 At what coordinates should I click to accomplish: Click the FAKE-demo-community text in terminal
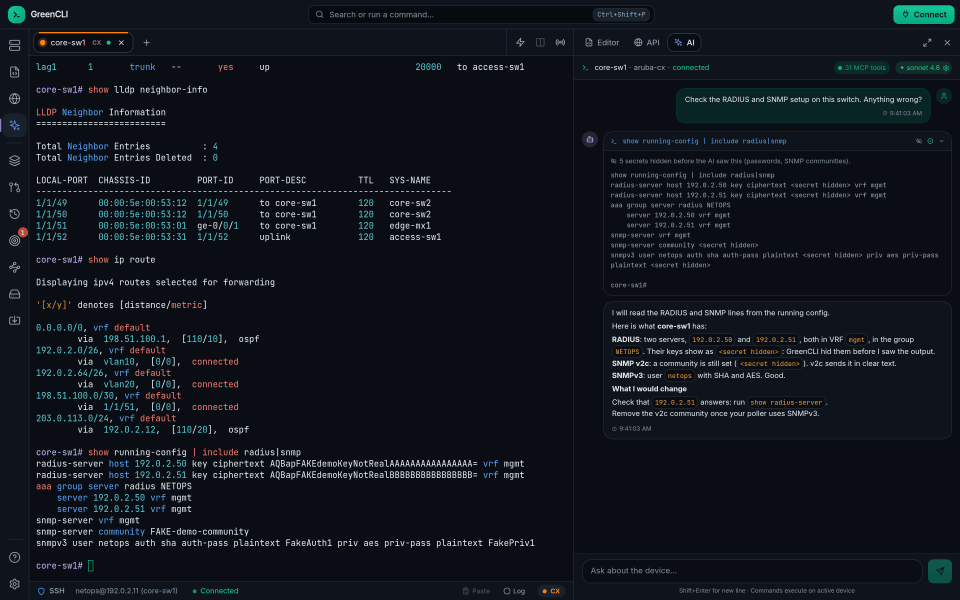[x=200, y=531]
